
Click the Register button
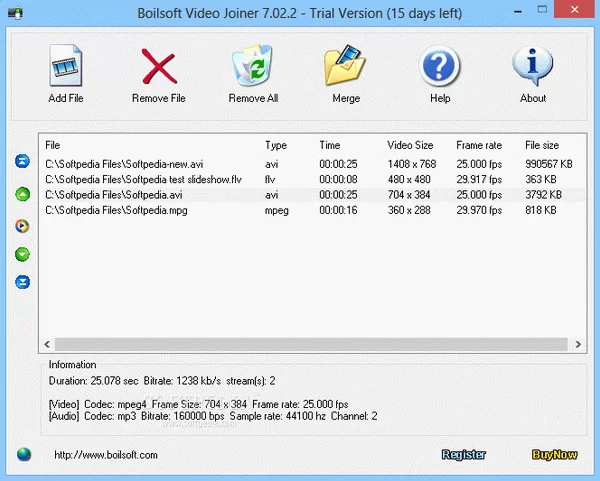tap(463, 455)
